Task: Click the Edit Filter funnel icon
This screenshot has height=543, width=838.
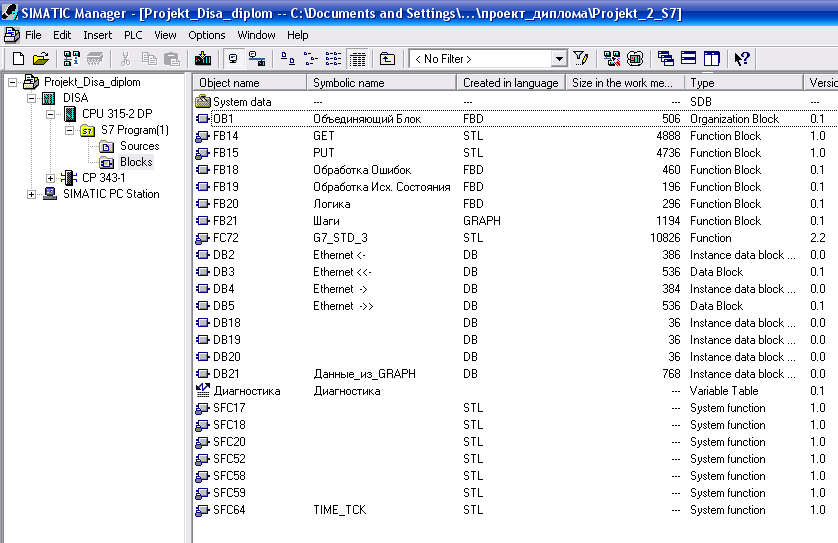Action: tap(580, 59)
